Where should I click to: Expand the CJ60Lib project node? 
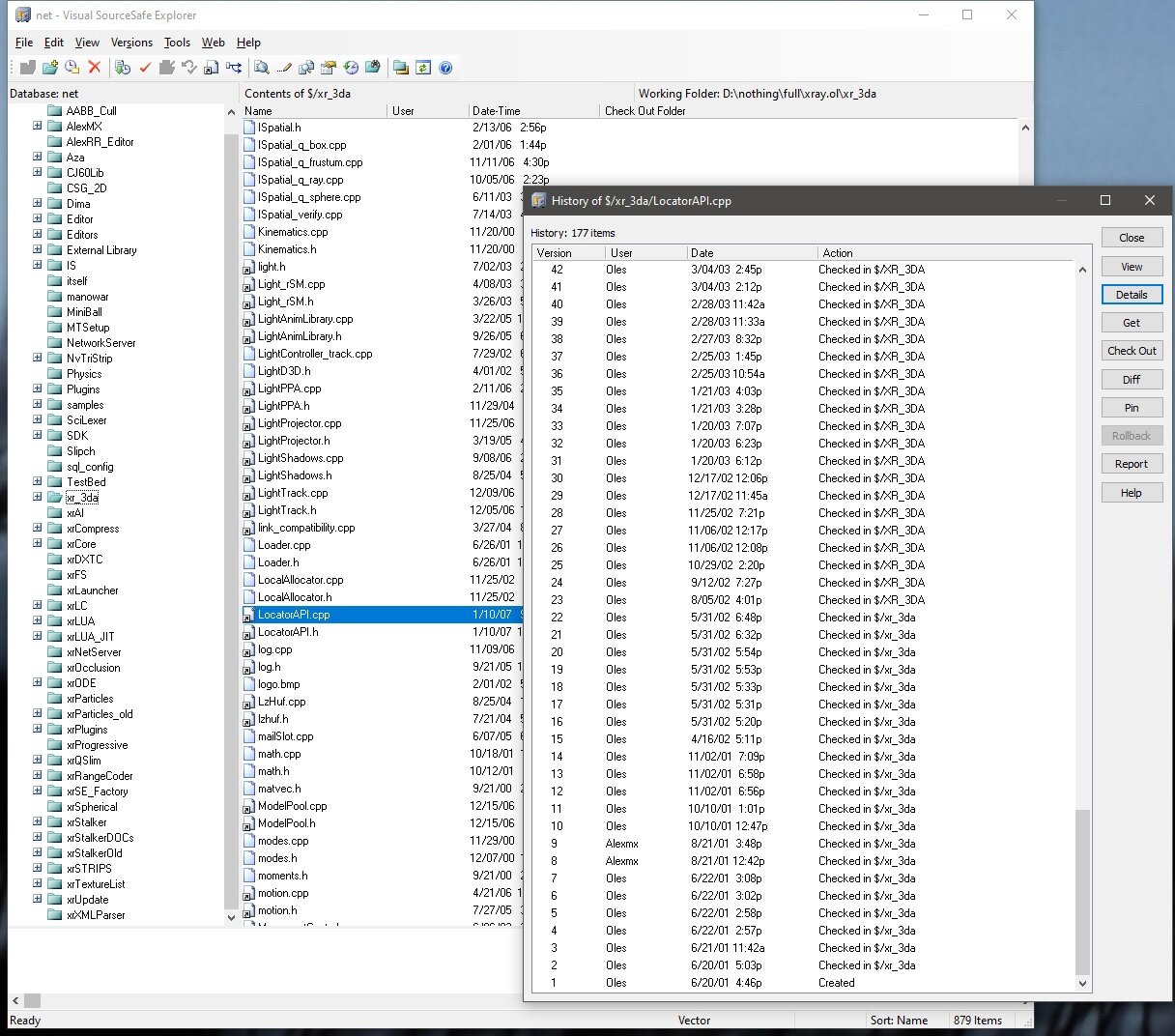click(37, 172)
